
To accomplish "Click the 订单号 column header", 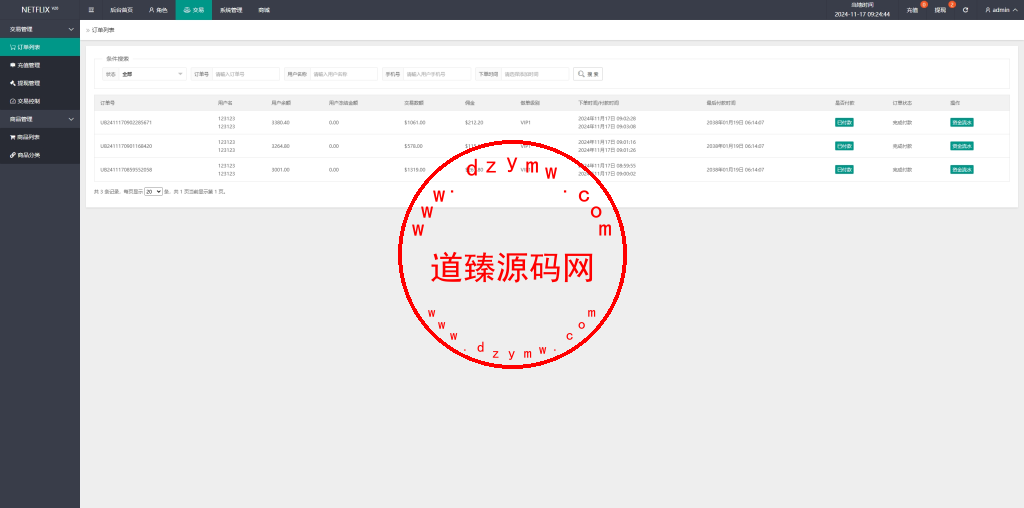I will tap(108, 103).
